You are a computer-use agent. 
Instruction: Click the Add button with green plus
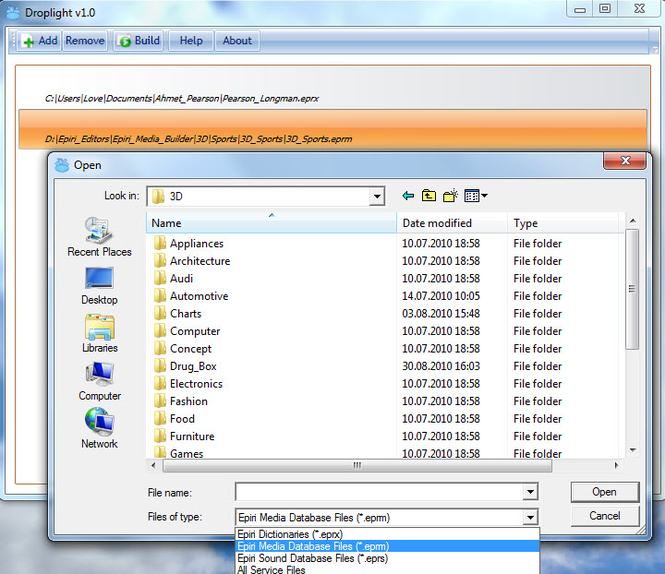39,41
